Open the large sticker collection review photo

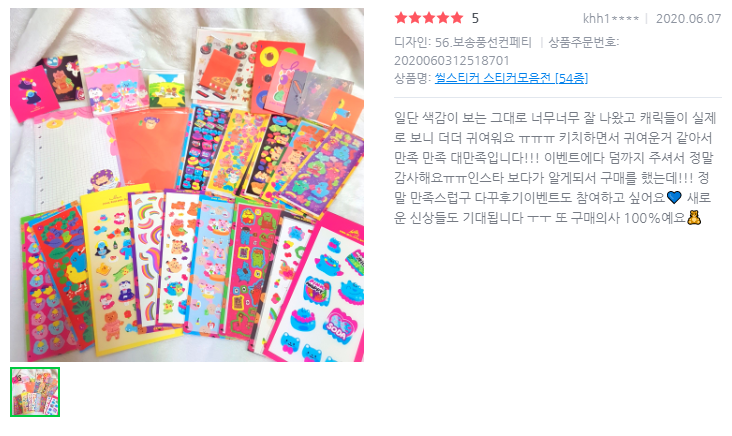187,185
